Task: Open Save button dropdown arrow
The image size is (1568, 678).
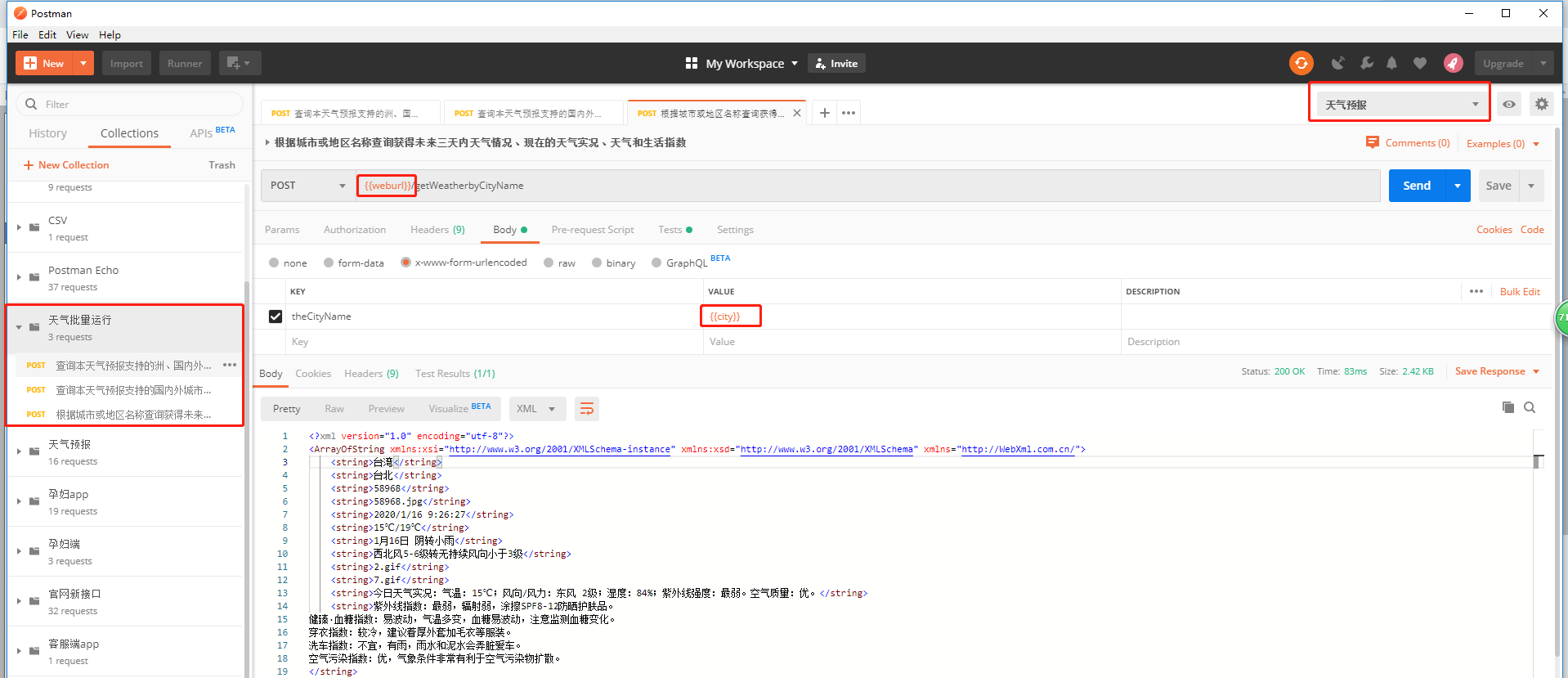Action: [1531, 186]
